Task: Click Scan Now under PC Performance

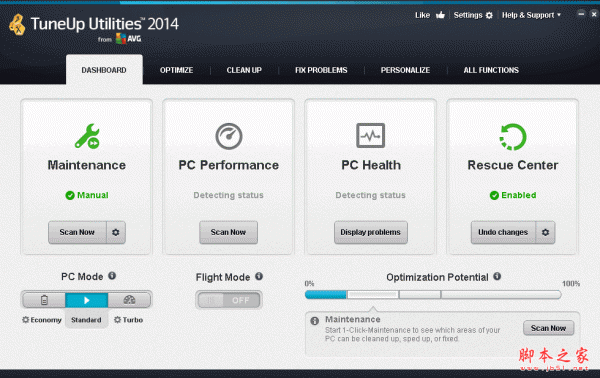Action: pos(228,232)
